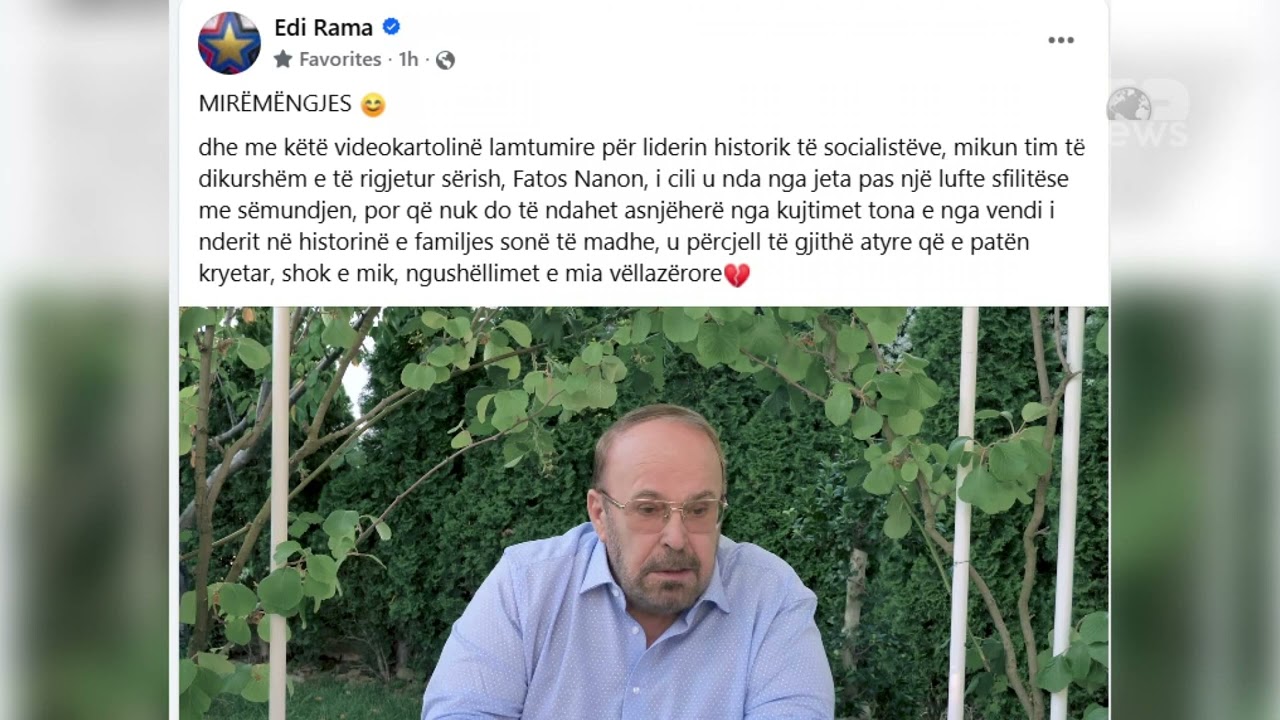Click the man's eyeglasses in the video
The image size is (1280, 720).
coord(662,512)
